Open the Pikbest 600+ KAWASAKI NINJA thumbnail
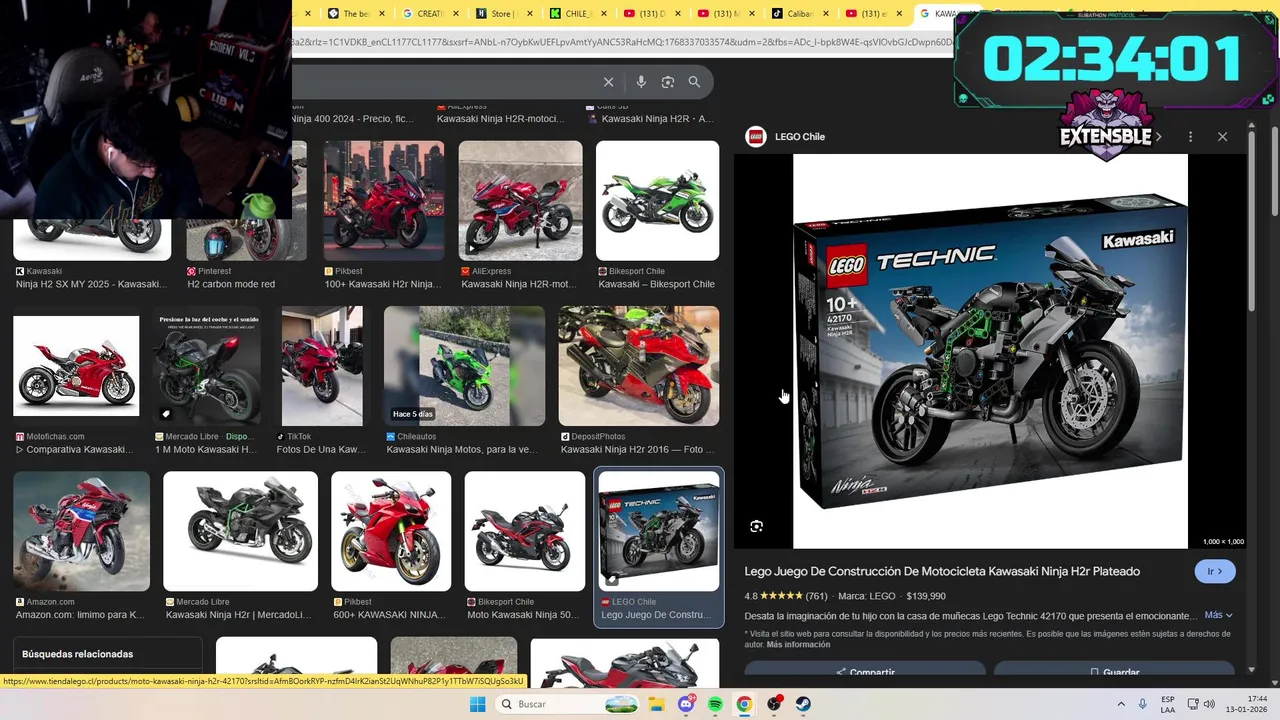Screen dimensions: 1280x720 (x=391, y=532)
